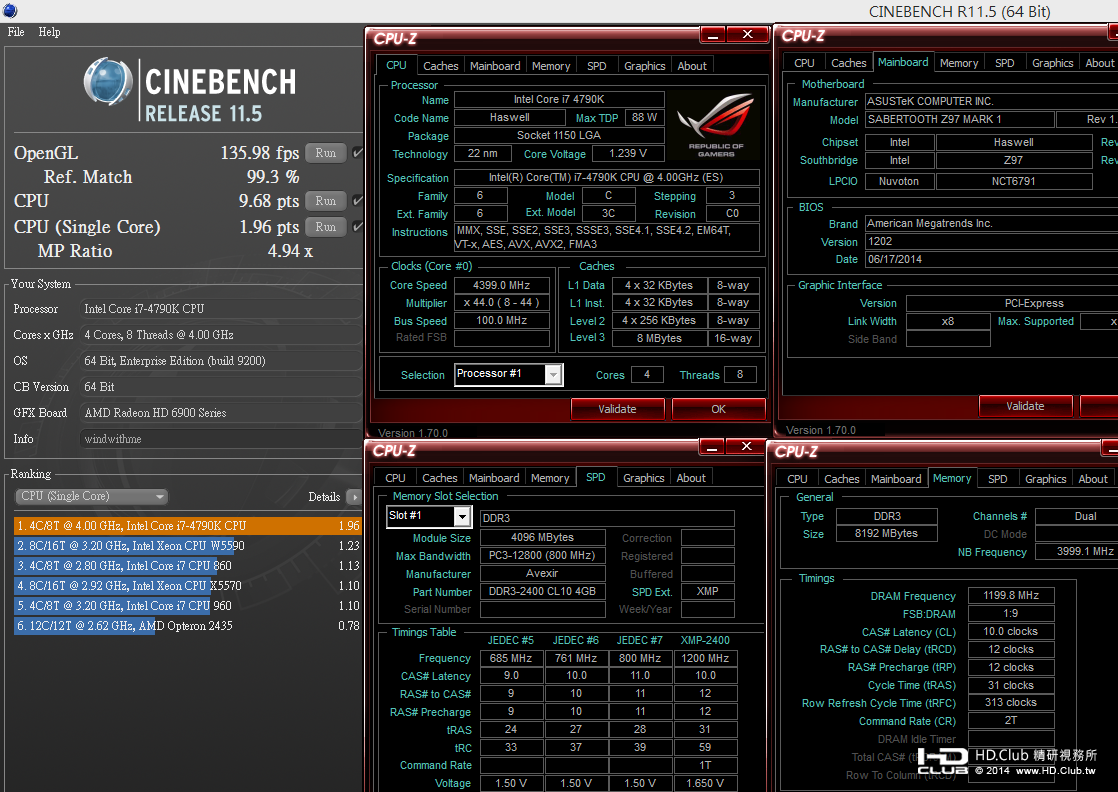Click the Module Size value 4096 MBytes

coord(542,538)
